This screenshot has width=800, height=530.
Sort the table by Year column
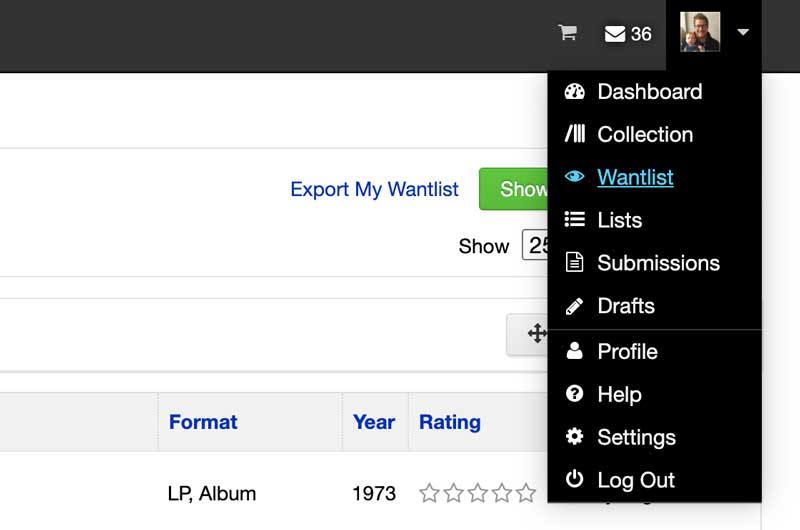[x=374, y=422]
